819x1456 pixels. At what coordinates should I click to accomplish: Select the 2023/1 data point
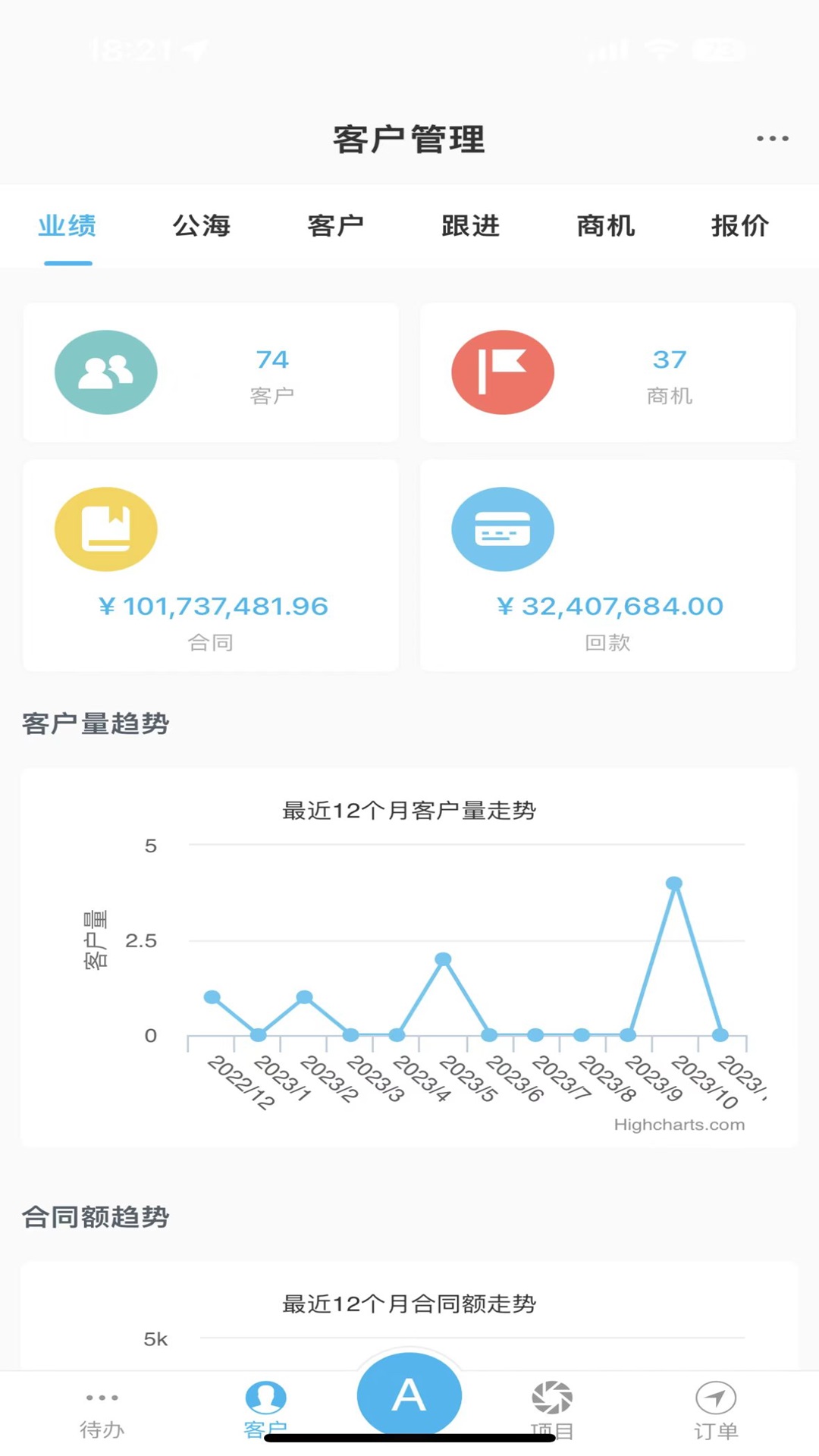tap(259, 1035)
